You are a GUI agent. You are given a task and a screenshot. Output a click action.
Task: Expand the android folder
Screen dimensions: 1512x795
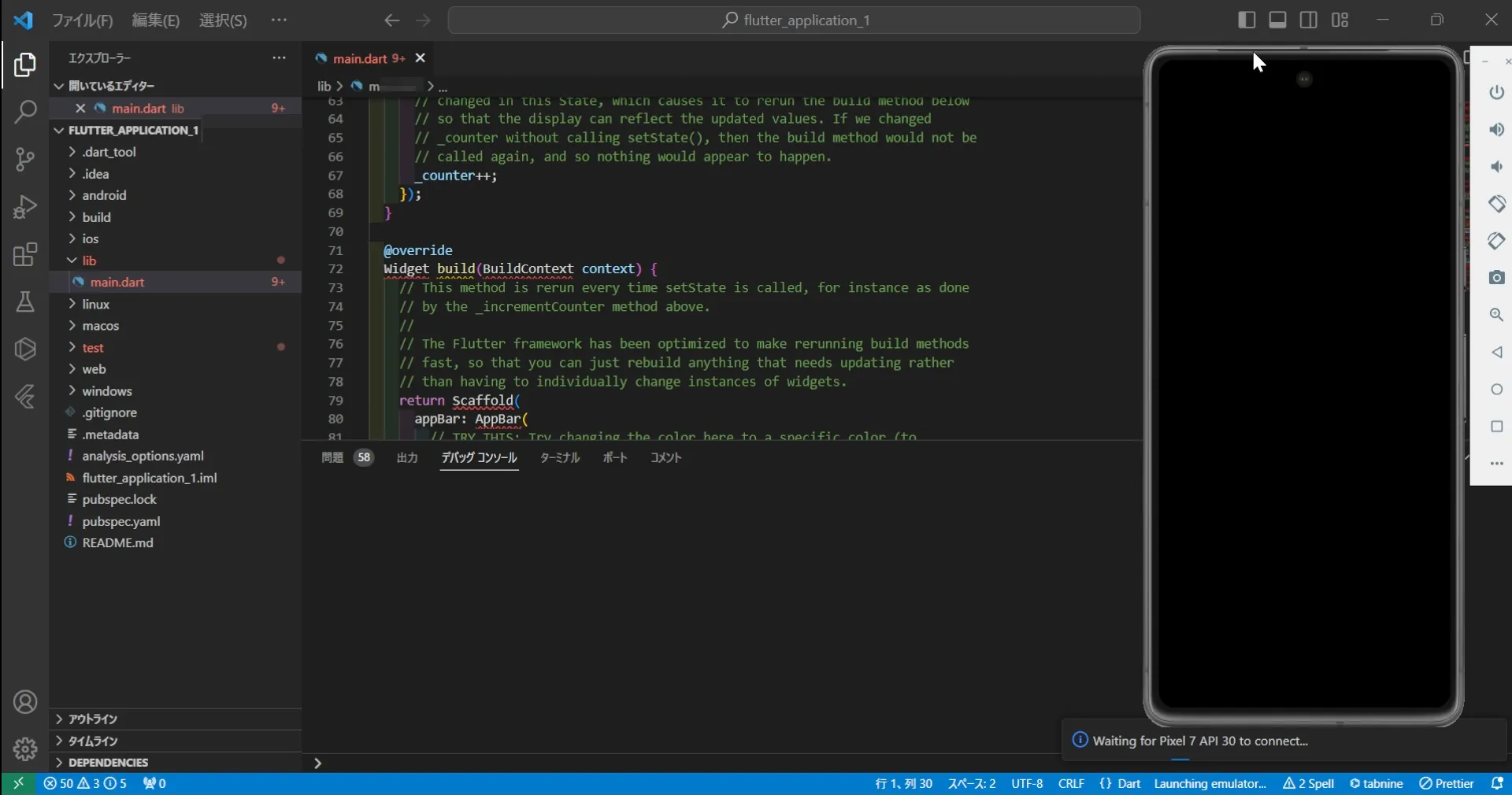(176, 195)
